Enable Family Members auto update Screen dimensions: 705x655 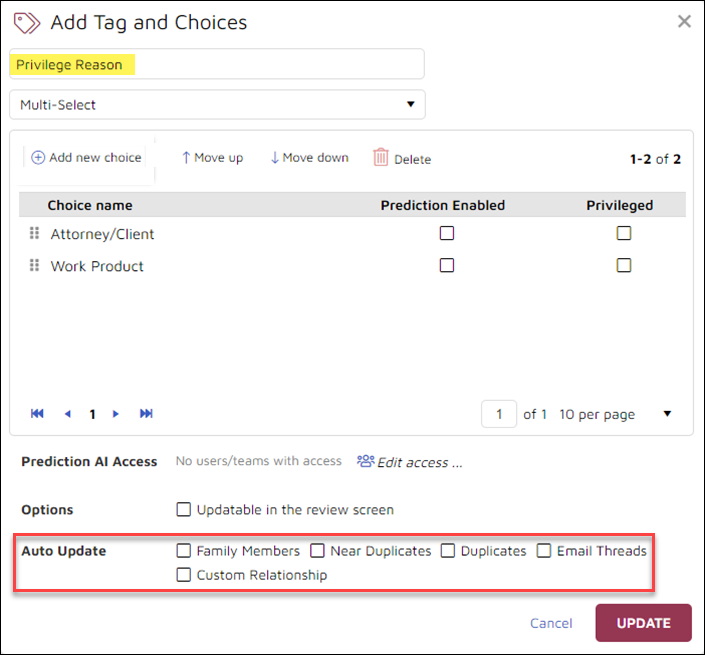[183, 551]
